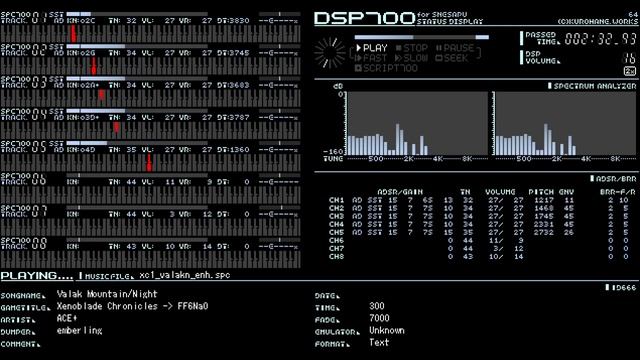The width and height of the screenshot is (640, 360).
Task: Click the SEEK button
Action: click(452, 58)
